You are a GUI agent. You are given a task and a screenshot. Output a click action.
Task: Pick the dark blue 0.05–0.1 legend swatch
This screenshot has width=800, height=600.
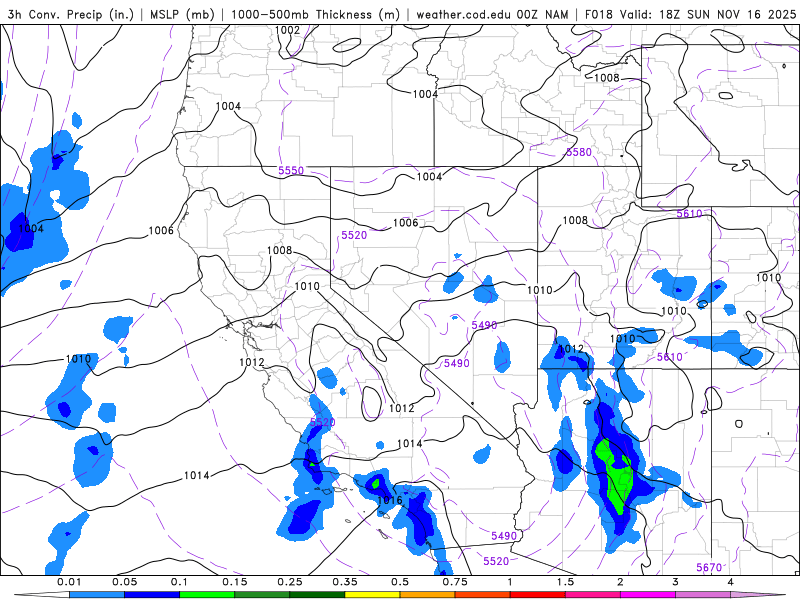[152, 595]
